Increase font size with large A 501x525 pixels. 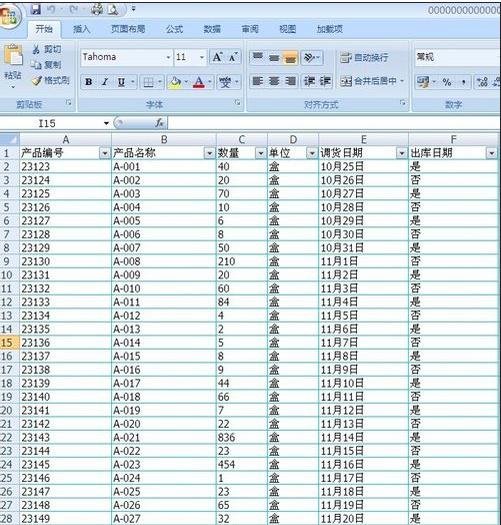(x=217, y=57)
